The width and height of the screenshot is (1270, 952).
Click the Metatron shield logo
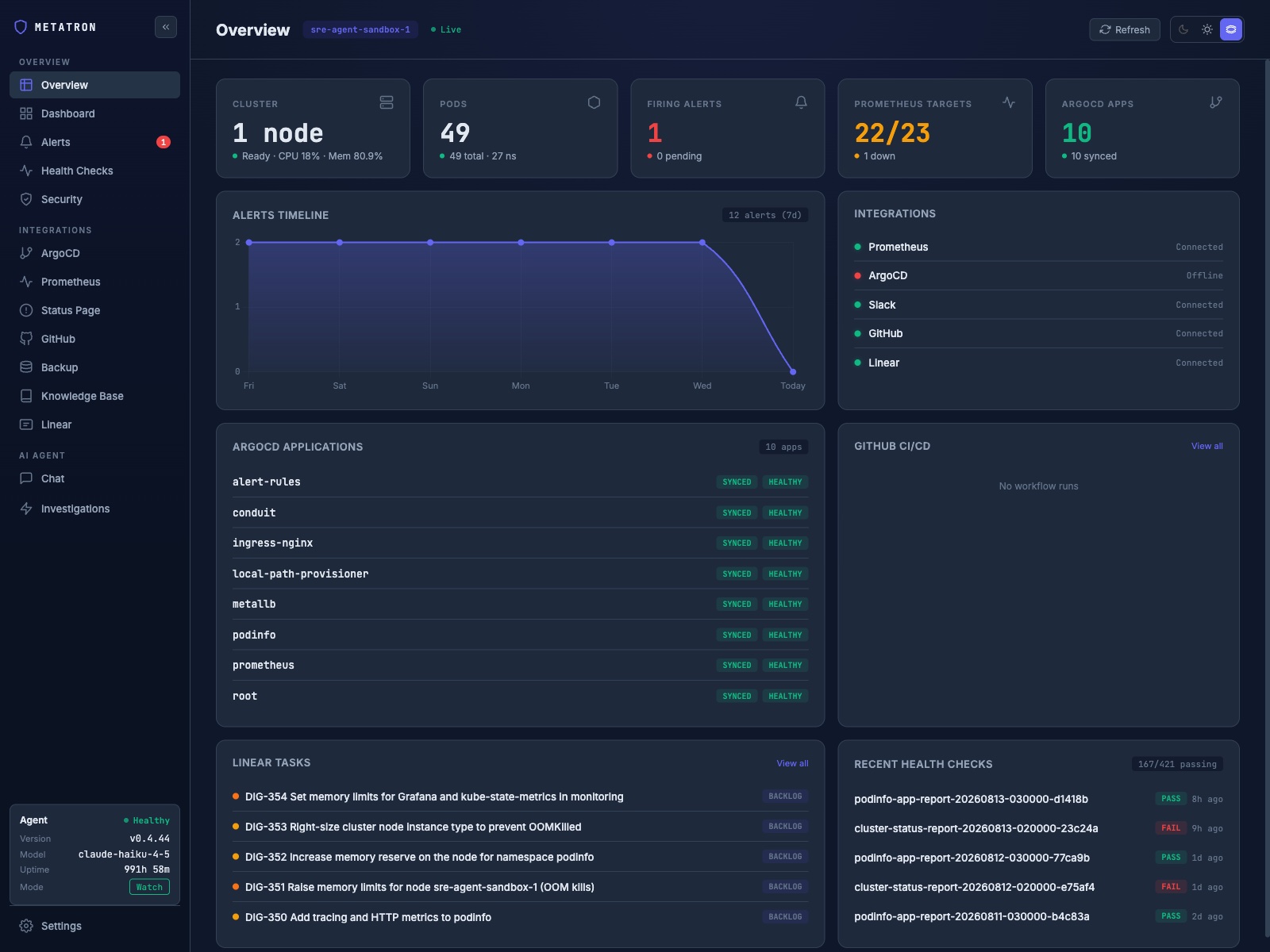tap(21, 27)
